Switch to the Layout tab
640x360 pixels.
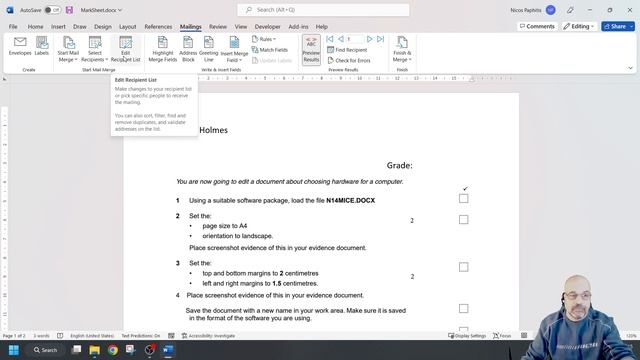(127, 27)
